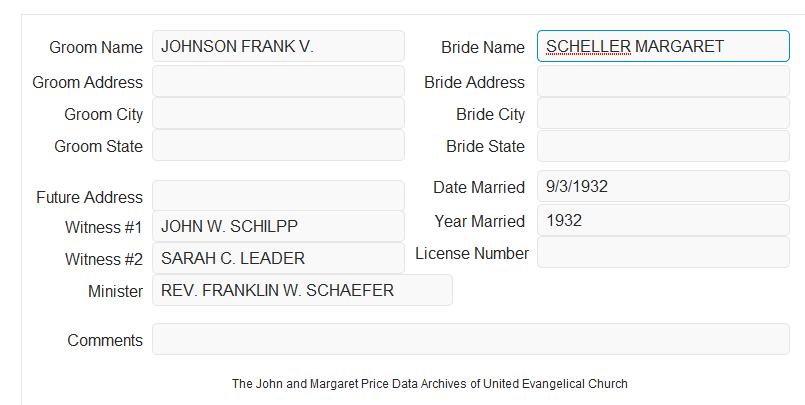Click the Price Data Archives footer text
The height and width of the screenshot is (405, 805).
click(x=430, y=383)
